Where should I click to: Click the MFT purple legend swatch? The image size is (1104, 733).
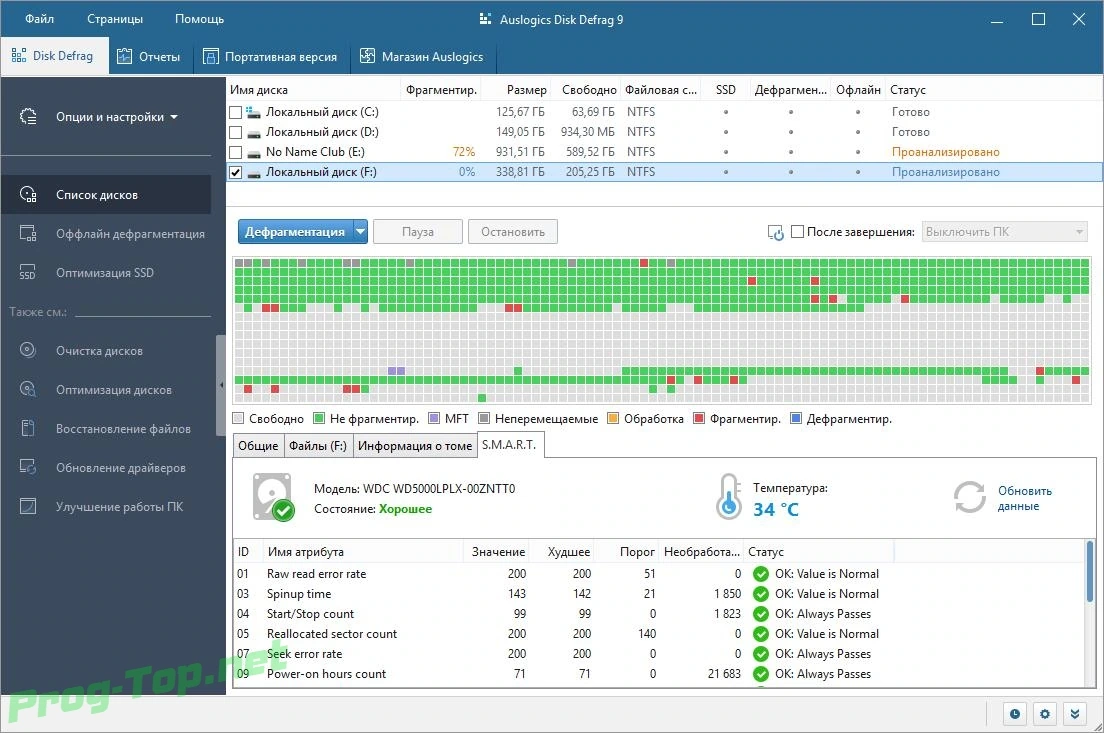coord(434,419)
